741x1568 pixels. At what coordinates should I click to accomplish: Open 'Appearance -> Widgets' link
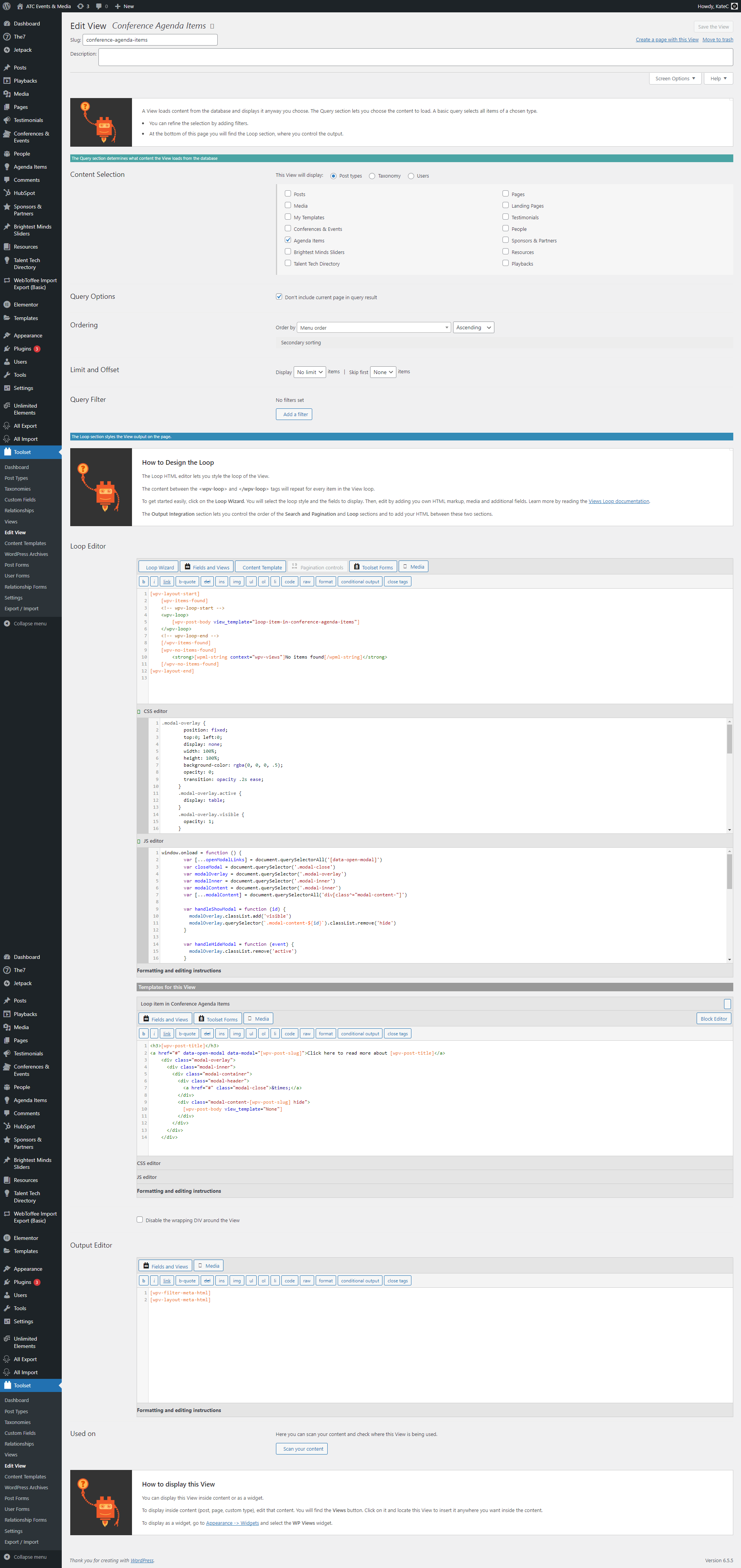[232, 1523]
